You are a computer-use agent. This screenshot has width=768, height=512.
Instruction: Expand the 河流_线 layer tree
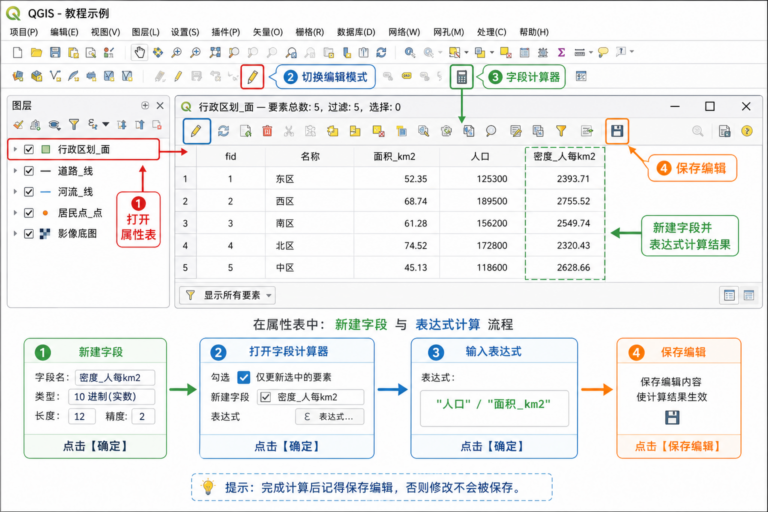coord(15,192)
